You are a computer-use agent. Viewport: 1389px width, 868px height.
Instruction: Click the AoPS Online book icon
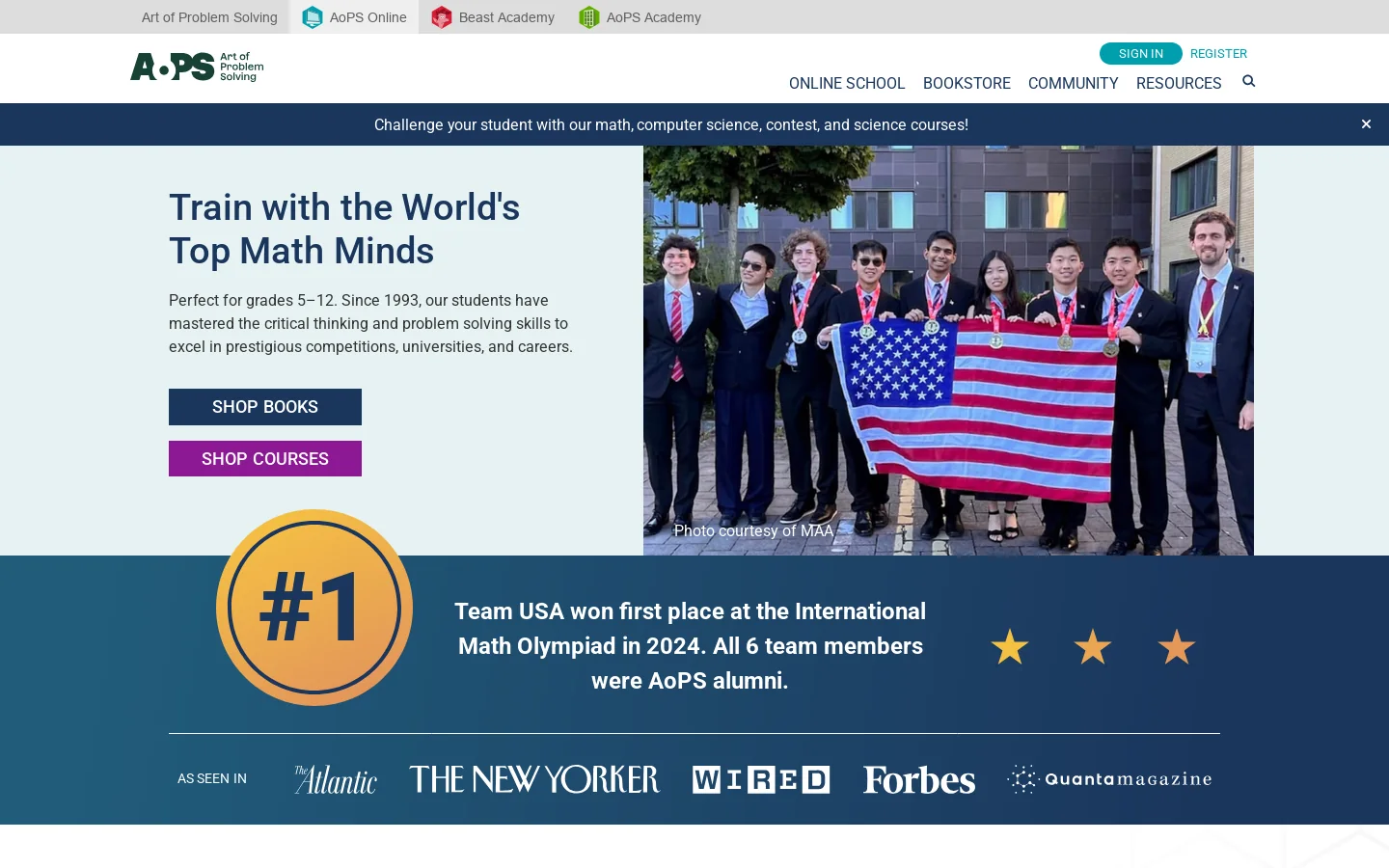coord(313,17)
